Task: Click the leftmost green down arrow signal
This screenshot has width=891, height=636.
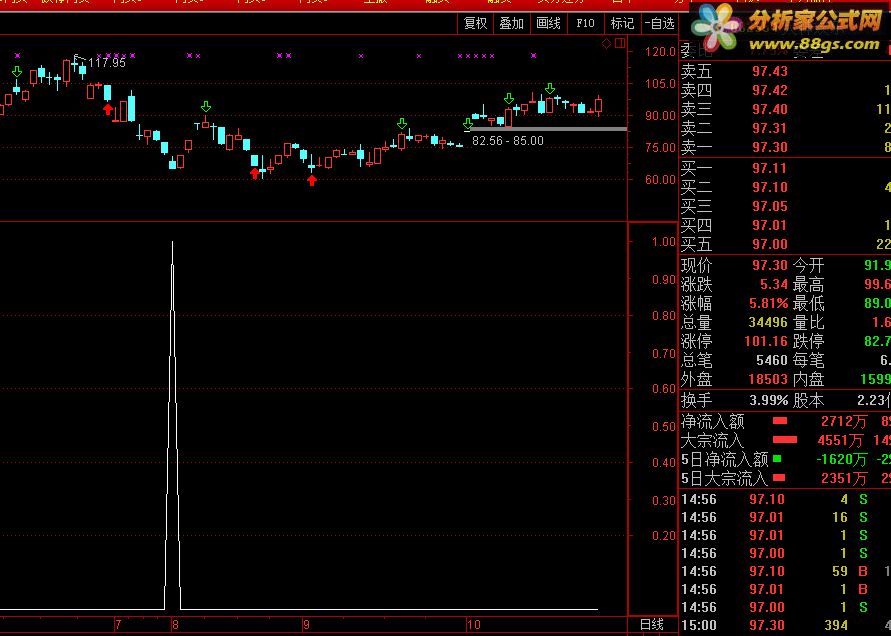Action: pos(17,72)
